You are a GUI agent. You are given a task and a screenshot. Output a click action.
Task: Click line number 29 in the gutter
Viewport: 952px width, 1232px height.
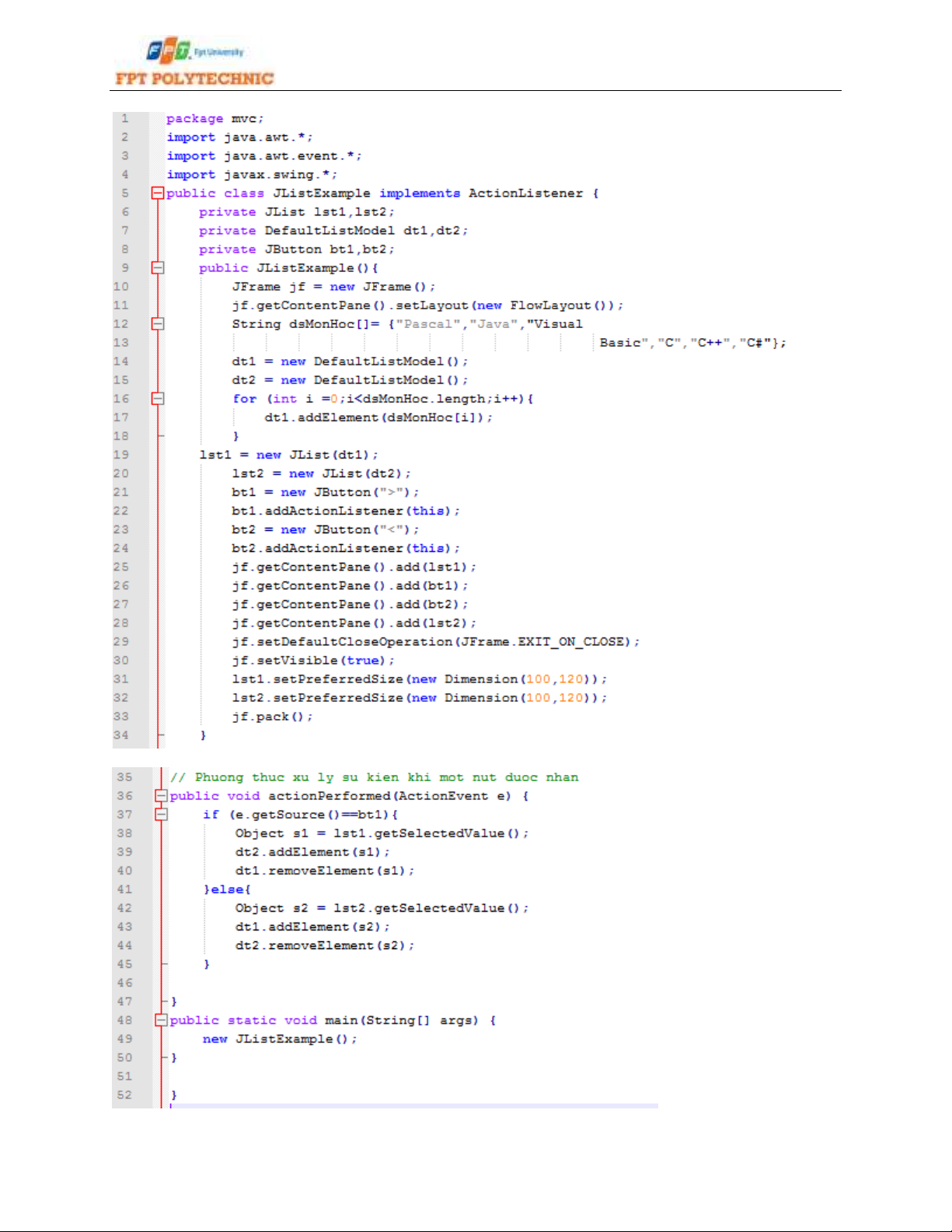(x=121, y=641)
